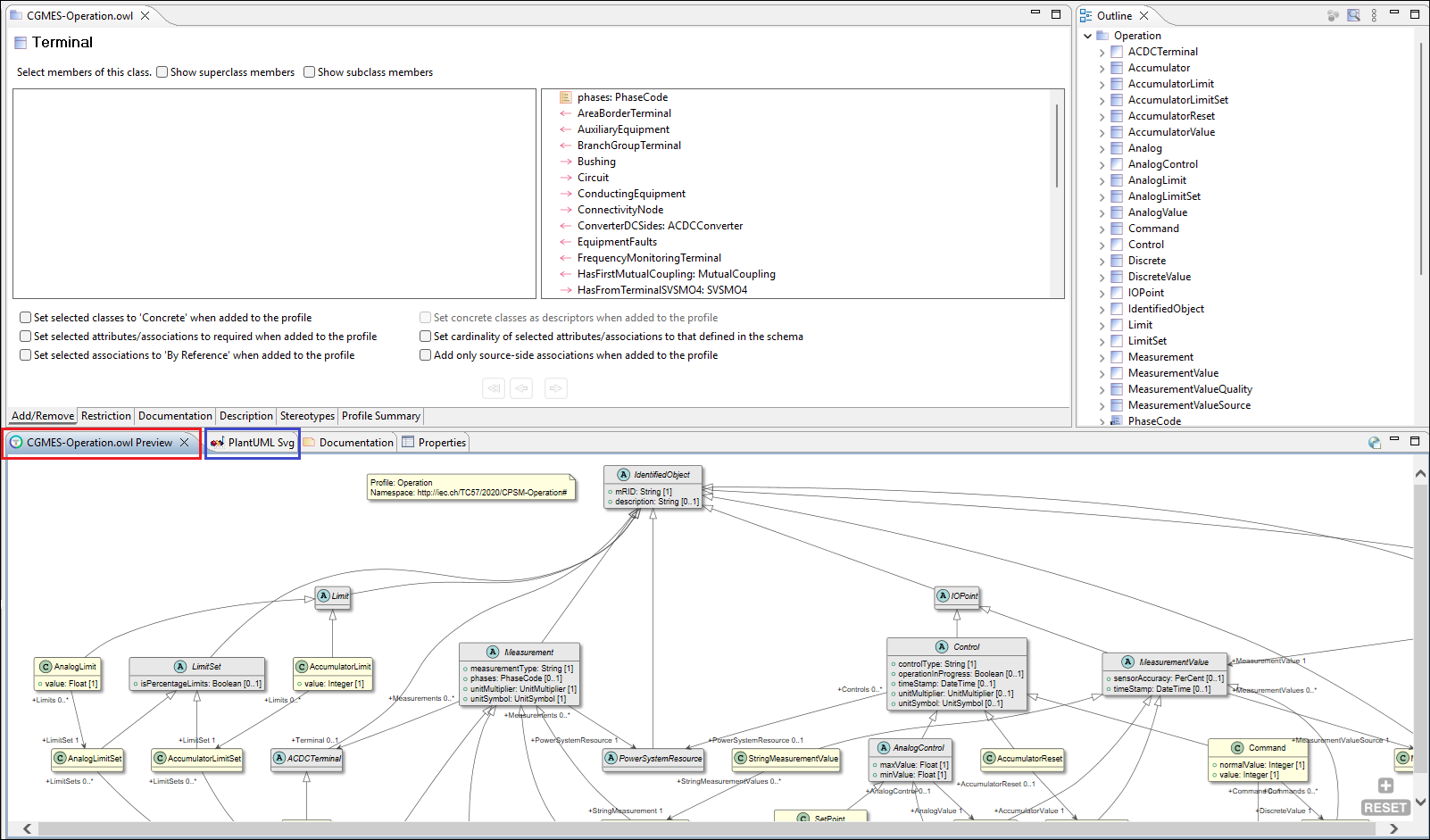Viewport: 1430px width, 840px height.
Task: Switch to the Restriction tab
Action: [106, 416]
